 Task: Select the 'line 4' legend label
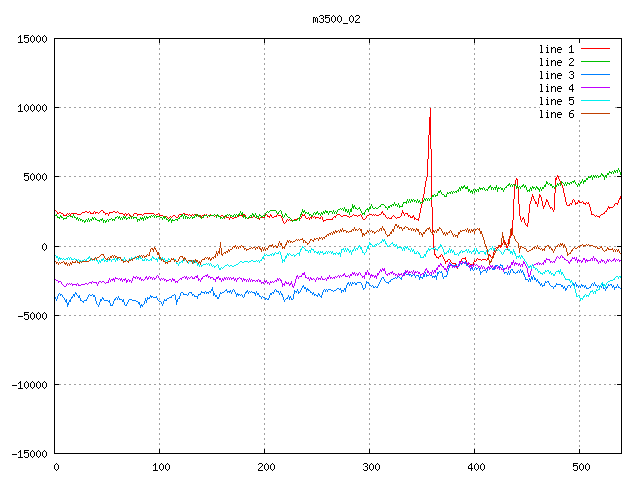(556, 88)
